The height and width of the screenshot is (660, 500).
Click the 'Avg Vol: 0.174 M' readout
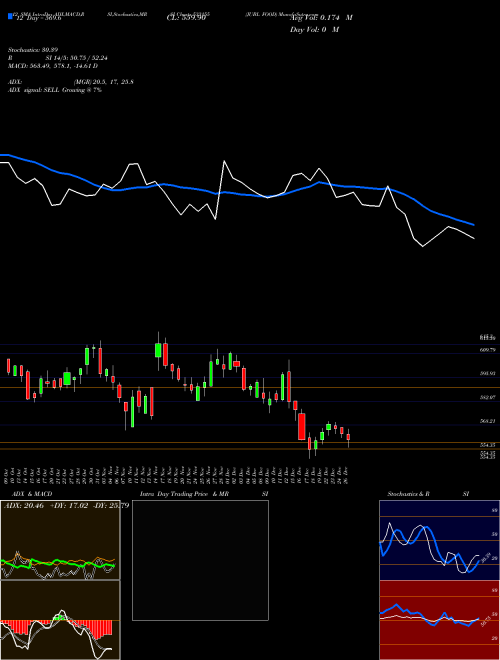point(321,18)
